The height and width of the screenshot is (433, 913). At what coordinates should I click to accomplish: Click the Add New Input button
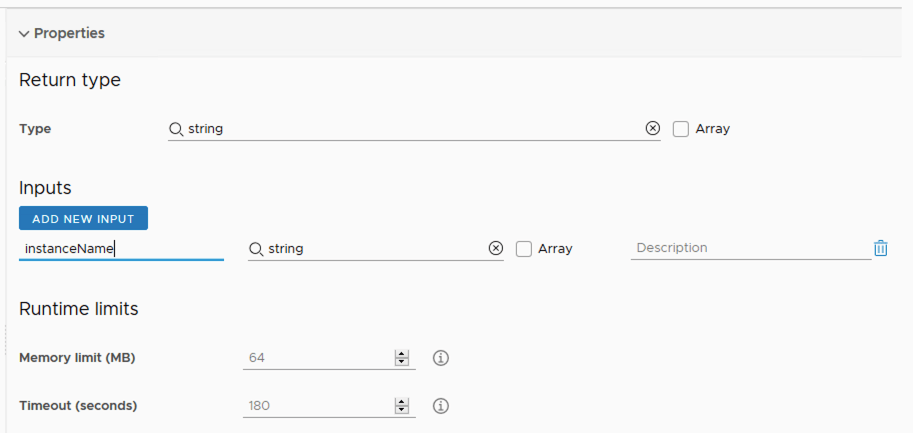pyautogui.click(x=83, y=218)
